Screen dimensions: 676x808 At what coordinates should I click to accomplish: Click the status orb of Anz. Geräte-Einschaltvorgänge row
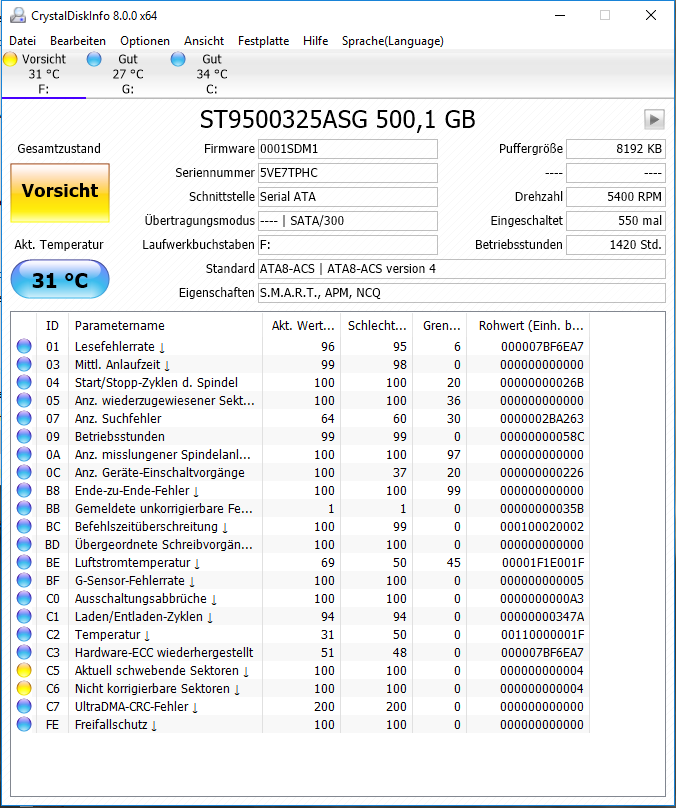pyautogui.click(x=24, y=473)
